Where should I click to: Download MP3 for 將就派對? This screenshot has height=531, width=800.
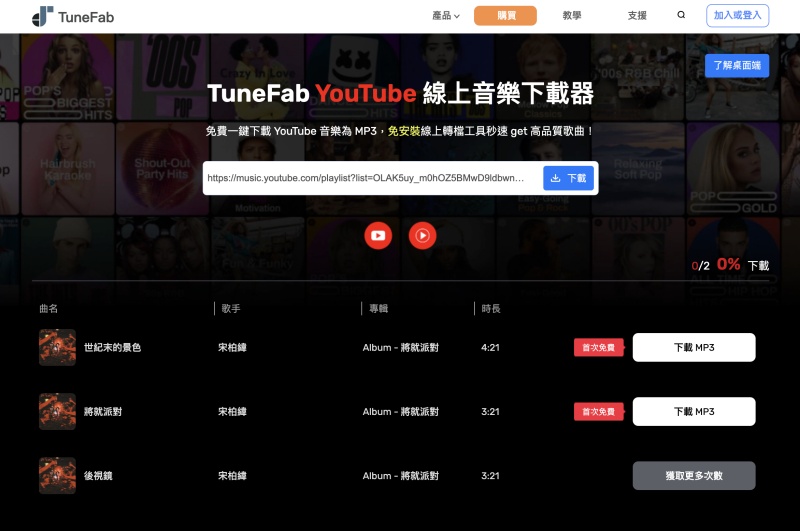(x=694, y=412)
